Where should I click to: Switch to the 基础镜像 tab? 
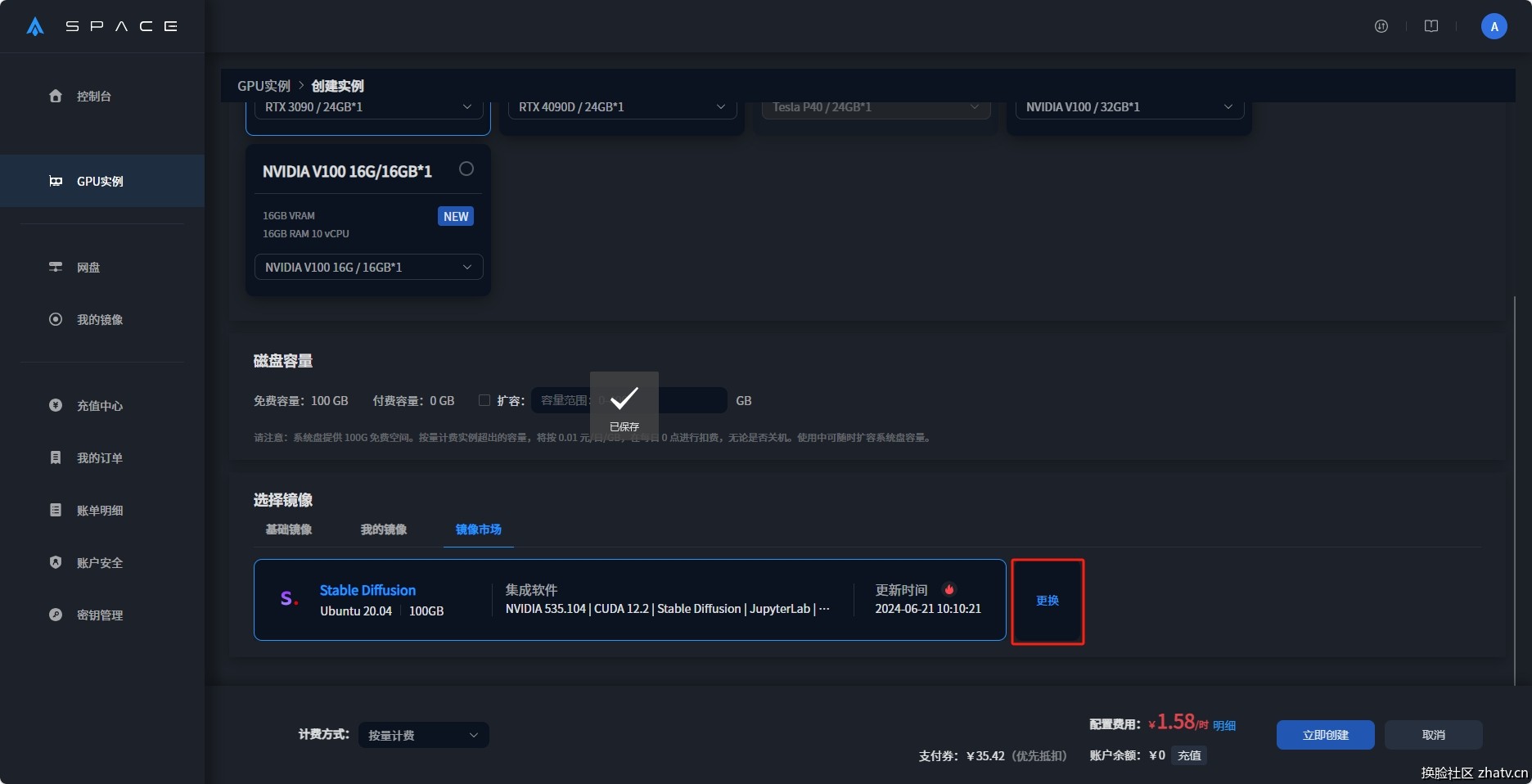[x=289, y=529]
